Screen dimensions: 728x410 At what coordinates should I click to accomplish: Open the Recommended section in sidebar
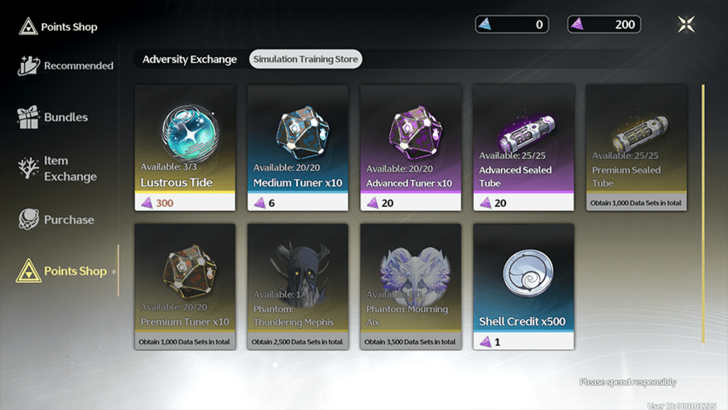tap(65, 65)
